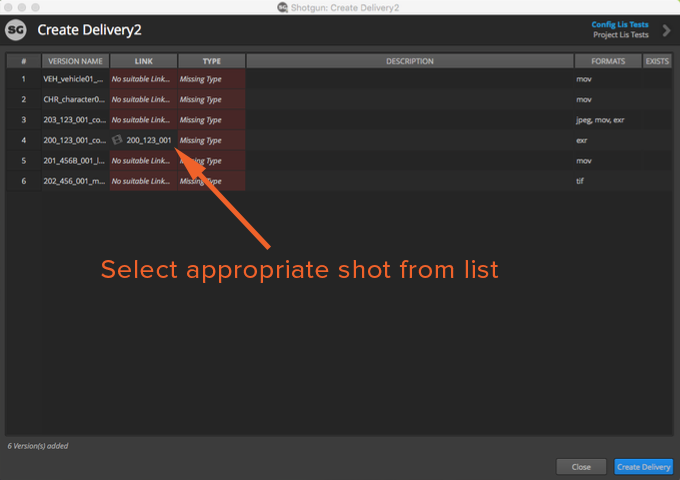Sort by the TYPE column header

click(x=212, y=61)
